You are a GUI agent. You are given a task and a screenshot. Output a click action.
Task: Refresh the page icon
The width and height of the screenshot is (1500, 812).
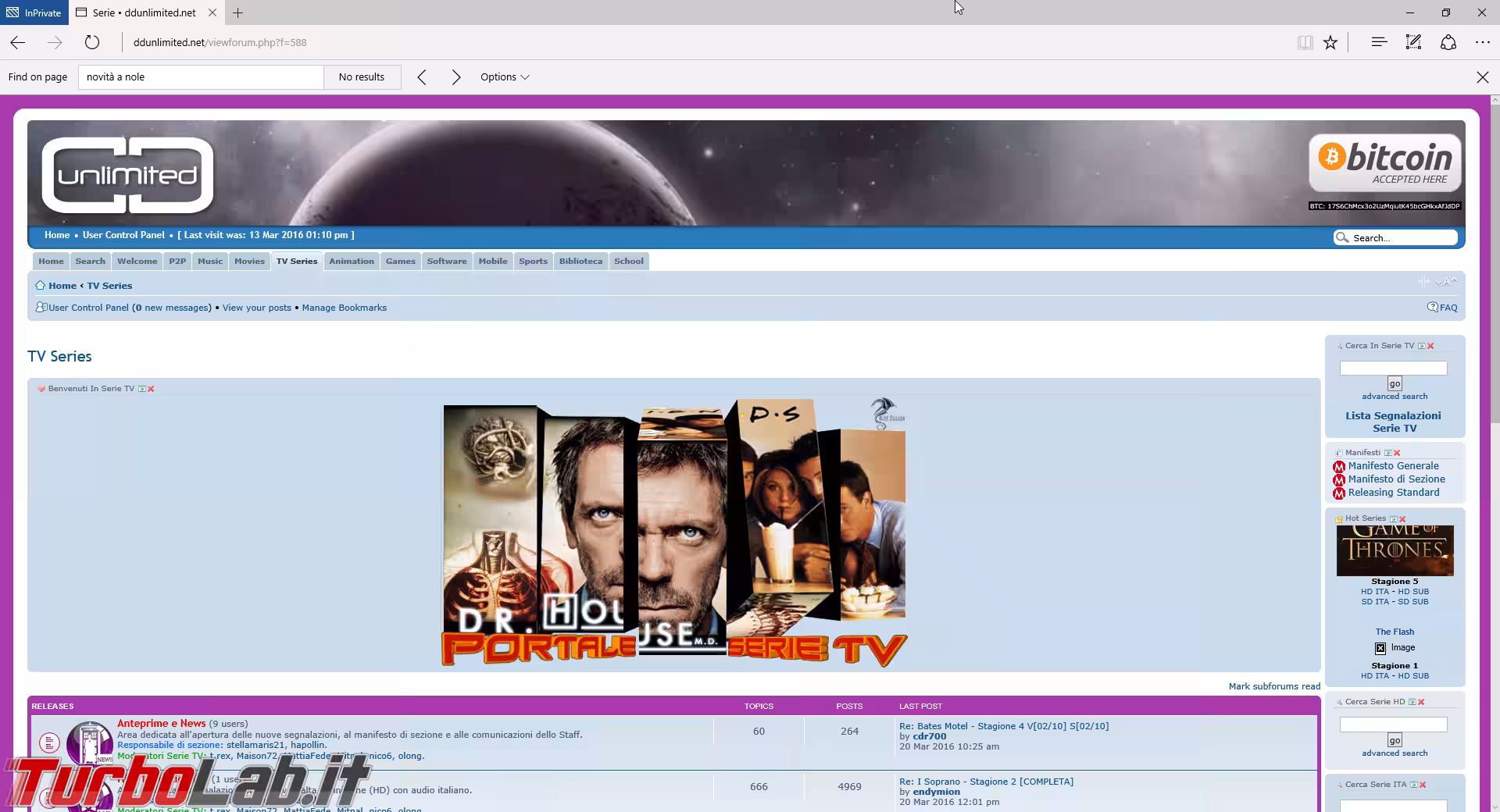92,42
